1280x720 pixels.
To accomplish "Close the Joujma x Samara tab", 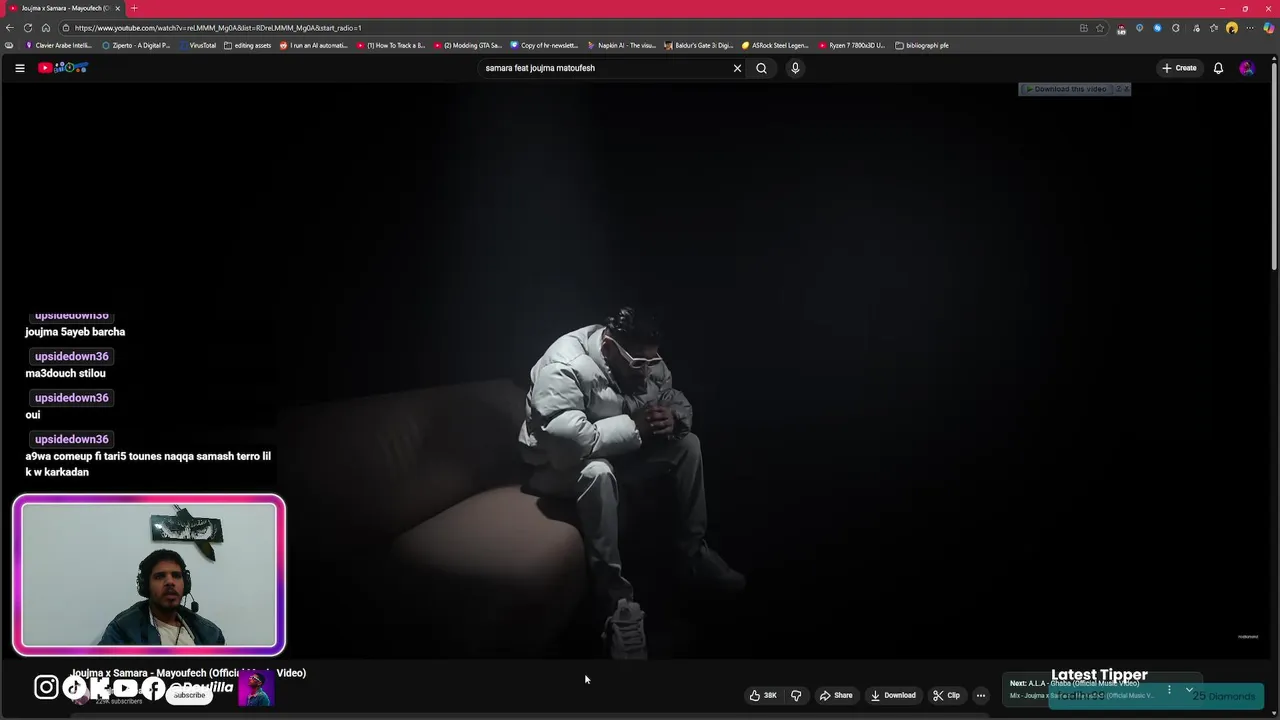I will click(x=117, y=8).
